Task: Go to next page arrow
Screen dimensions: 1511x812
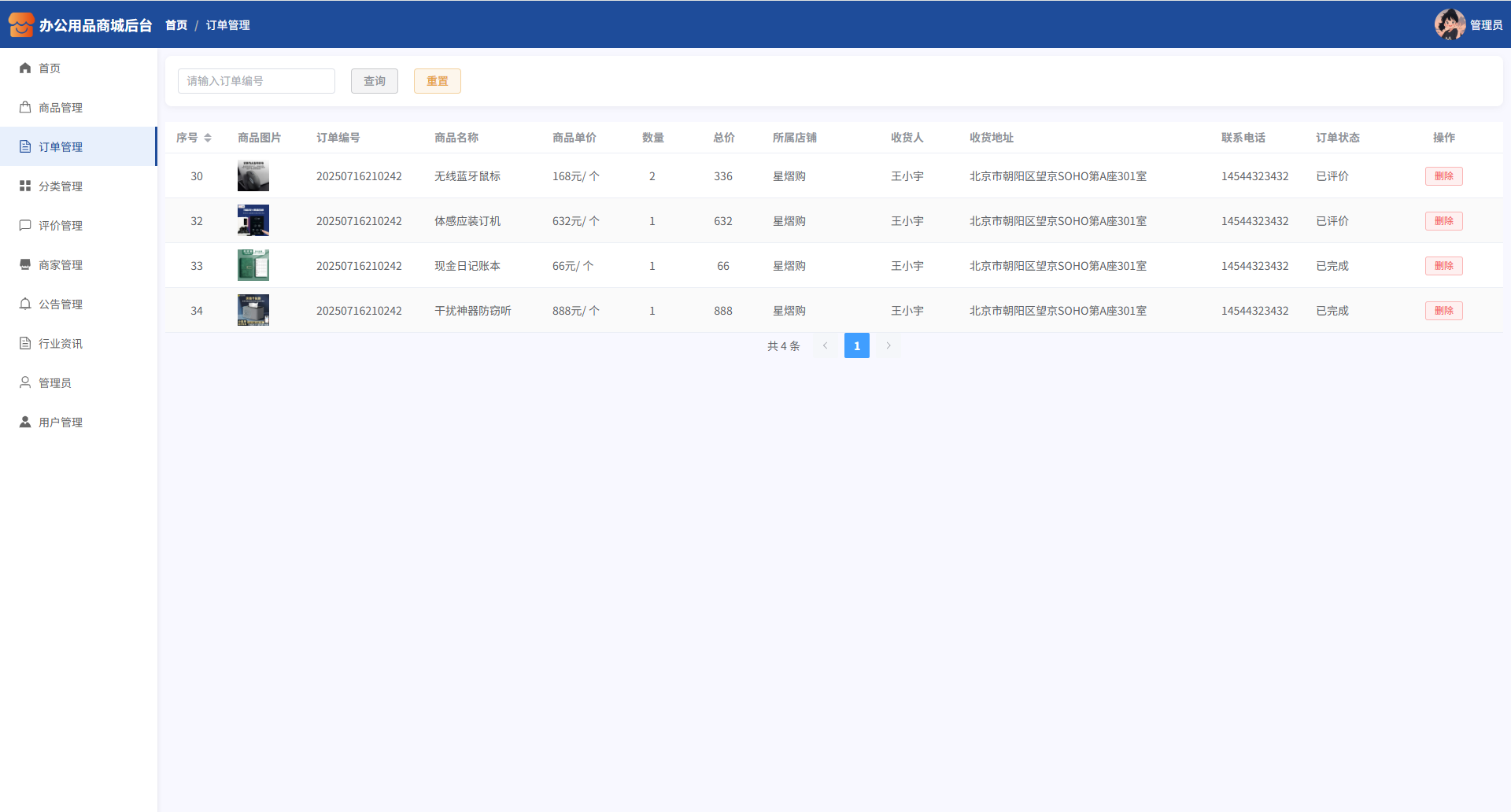Action: tap(888, 345)
